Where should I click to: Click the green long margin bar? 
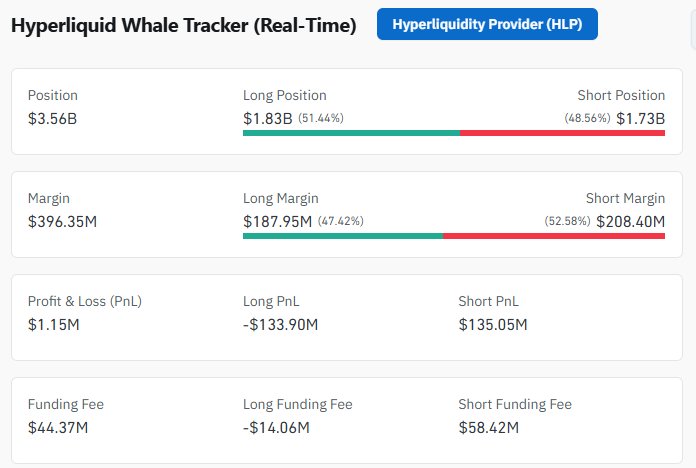(342, 236)
